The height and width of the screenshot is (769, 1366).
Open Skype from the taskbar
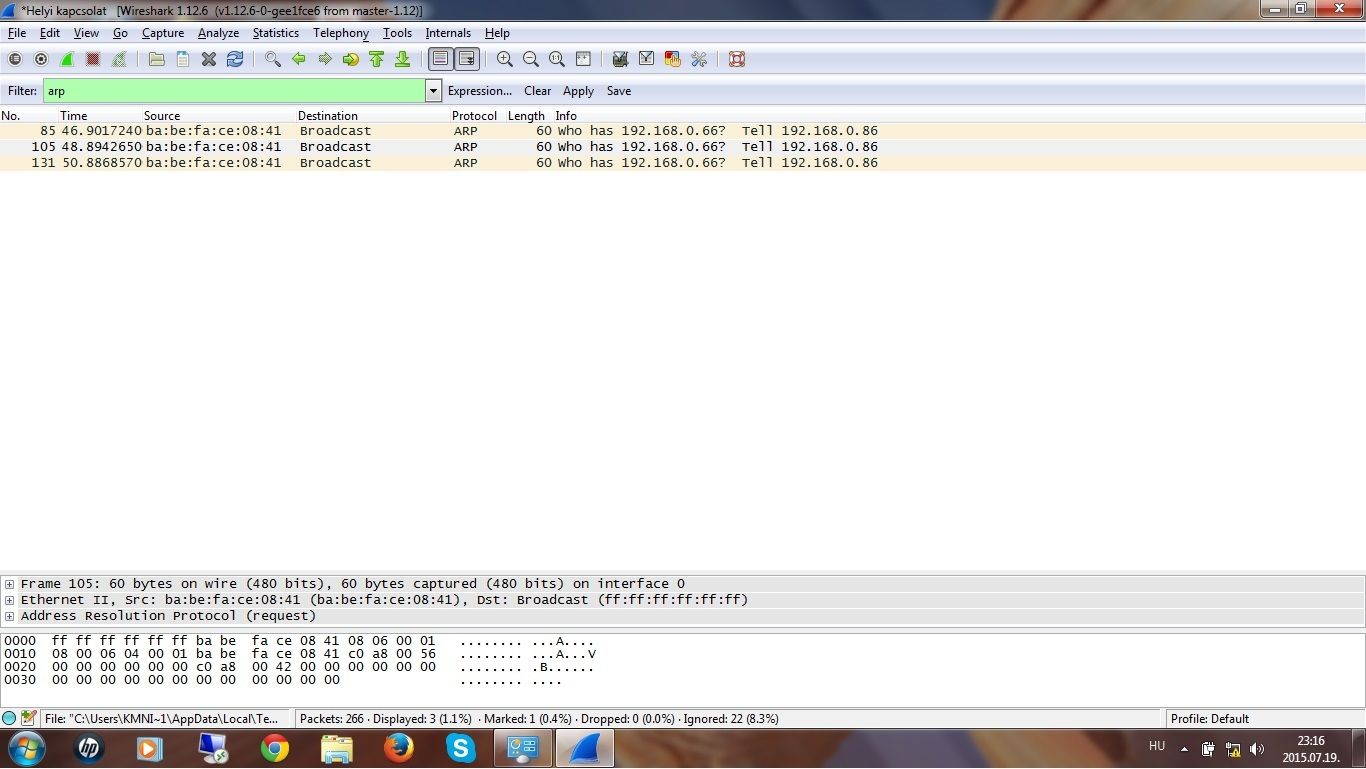(x=461, y=748)
